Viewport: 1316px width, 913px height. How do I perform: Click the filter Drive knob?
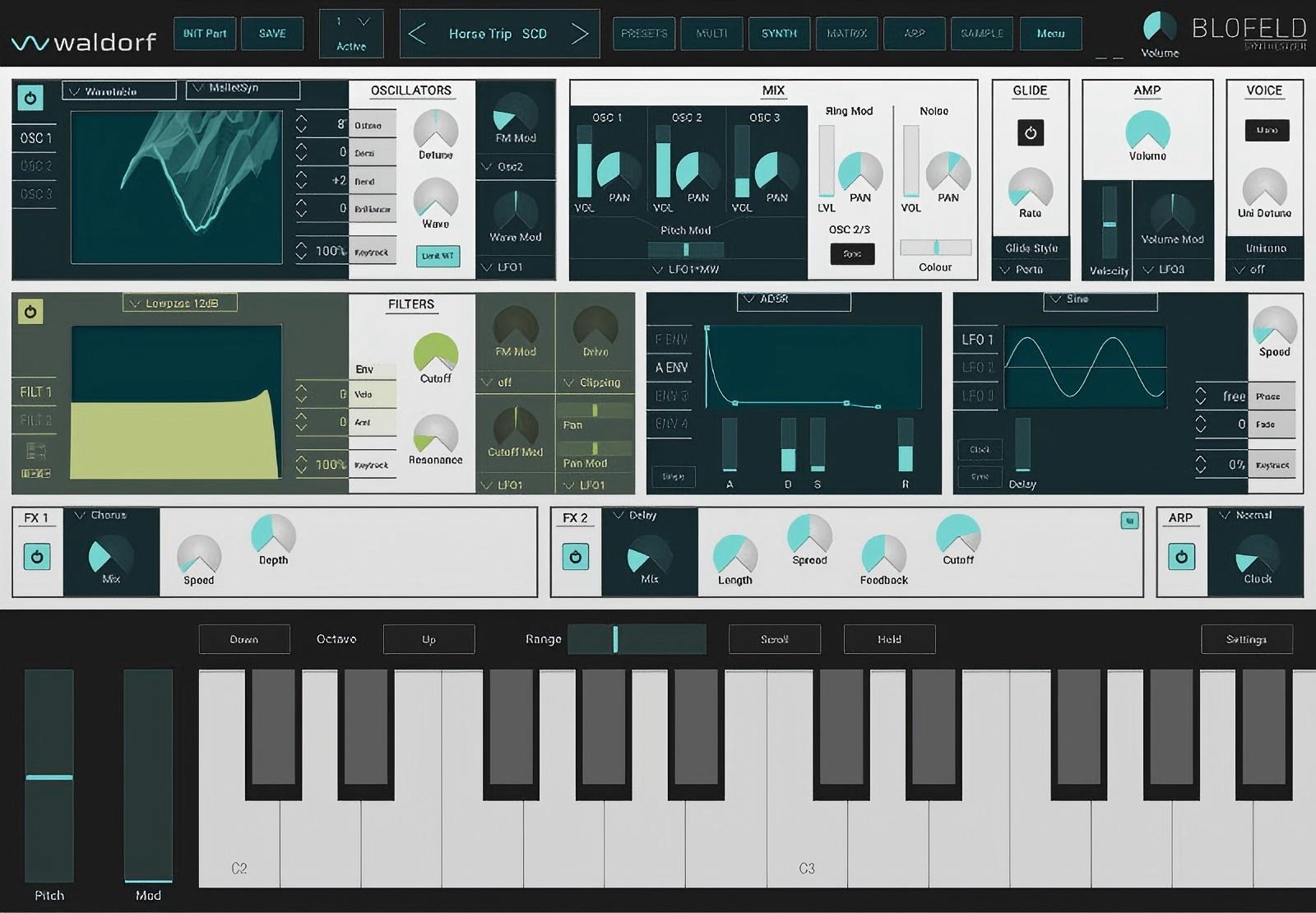click(x=595, y=327)
